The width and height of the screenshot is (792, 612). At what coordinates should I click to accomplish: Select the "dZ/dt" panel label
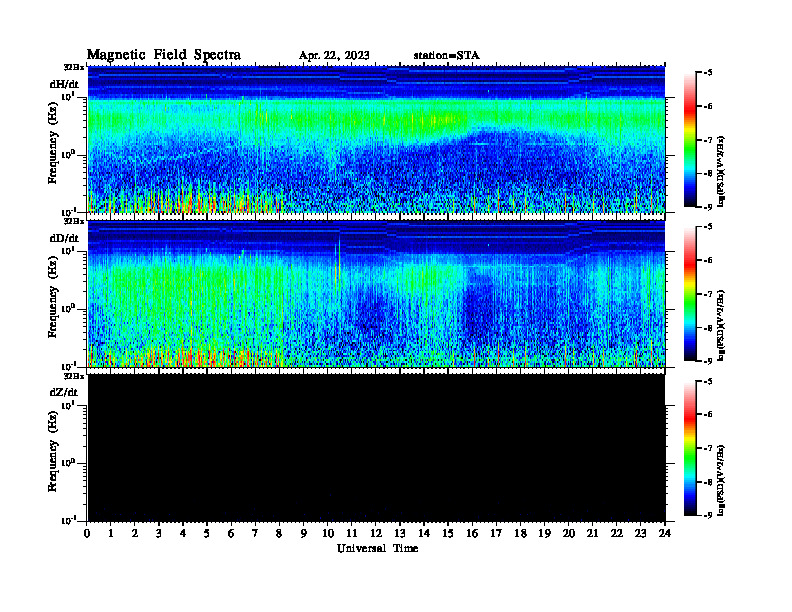[x=64, y=392]
